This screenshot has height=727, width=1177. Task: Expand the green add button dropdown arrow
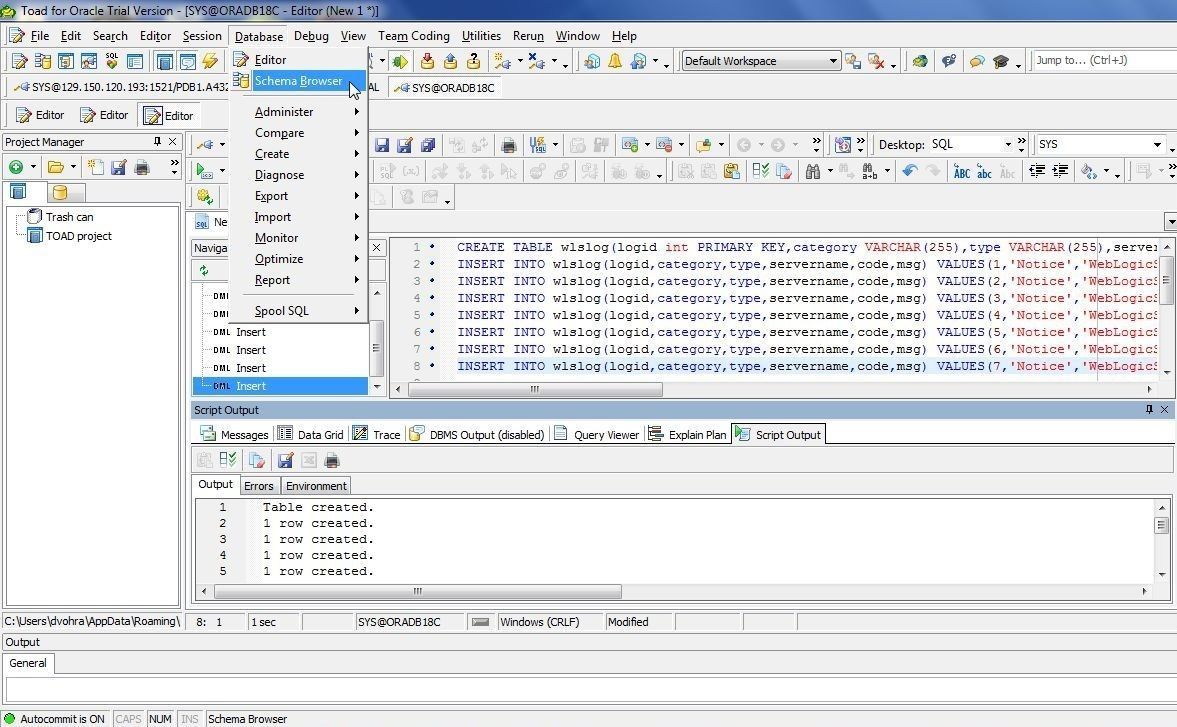coord(33,167)
